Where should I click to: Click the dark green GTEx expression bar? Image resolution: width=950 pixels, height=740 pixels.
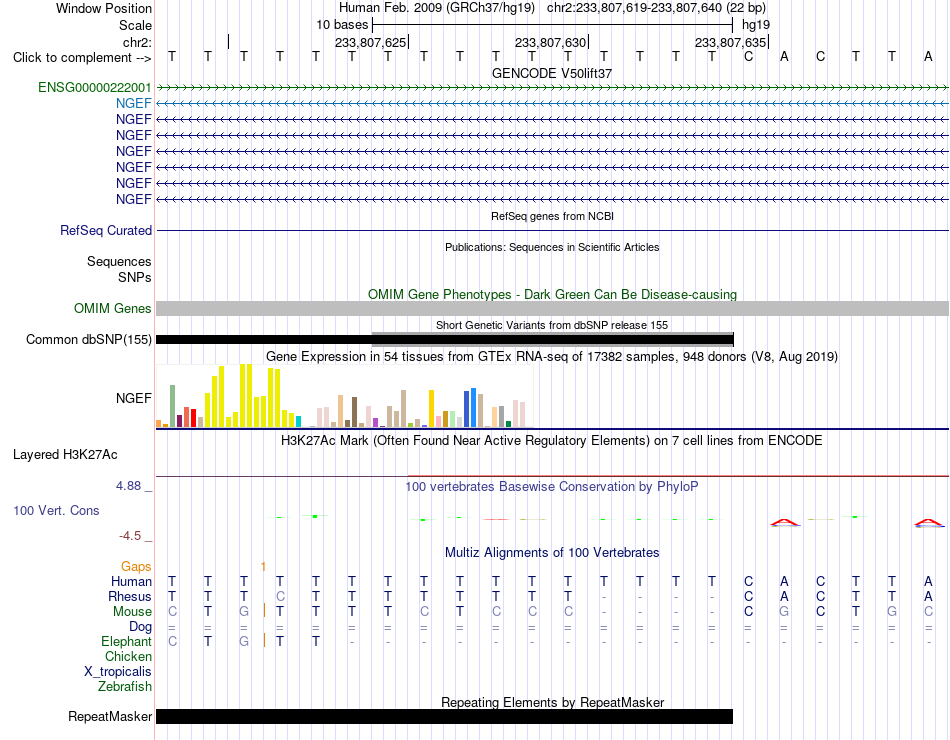[508, 424]
